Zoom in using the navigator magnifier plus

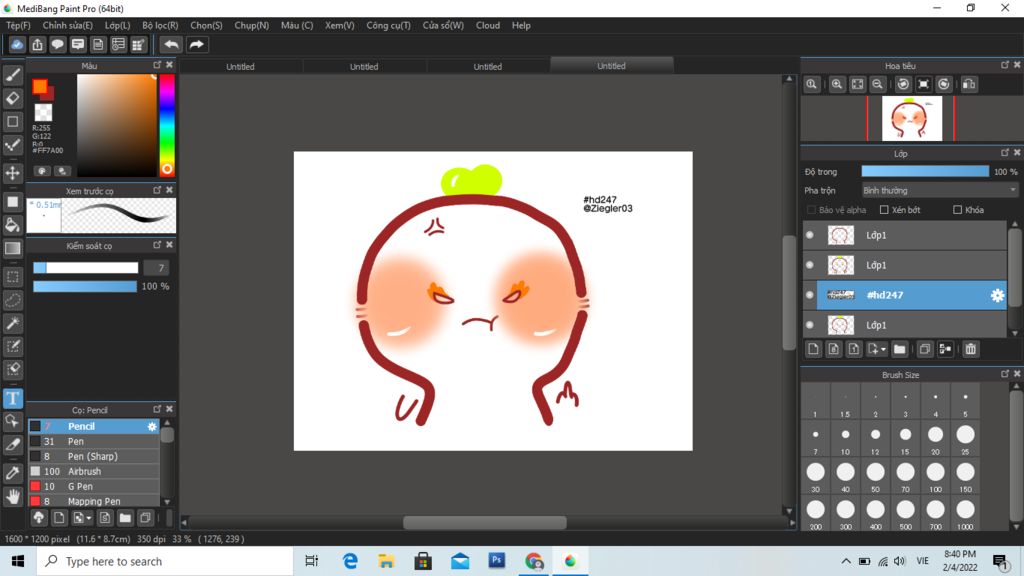[x=837, y=84]
